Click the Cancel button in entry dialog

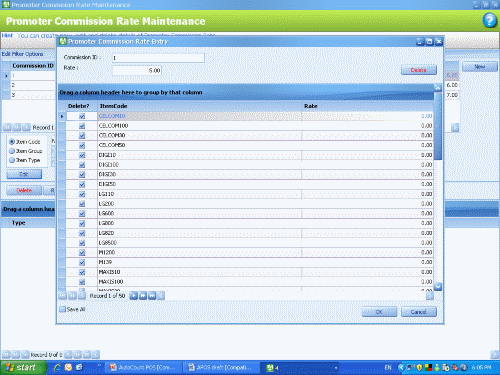coord(419,312)
